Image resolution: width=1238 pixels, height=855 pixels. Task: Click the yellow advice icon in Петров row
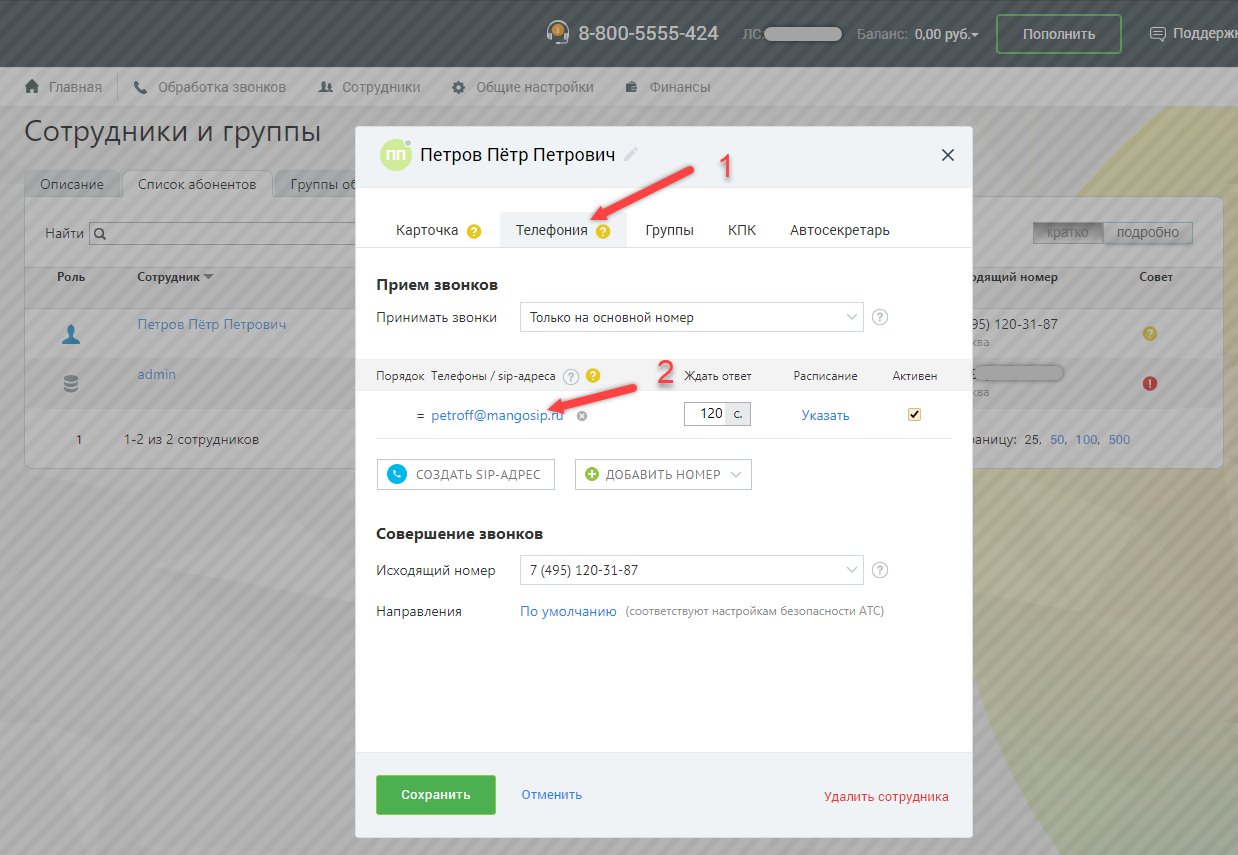click(x=1149, y=333)
